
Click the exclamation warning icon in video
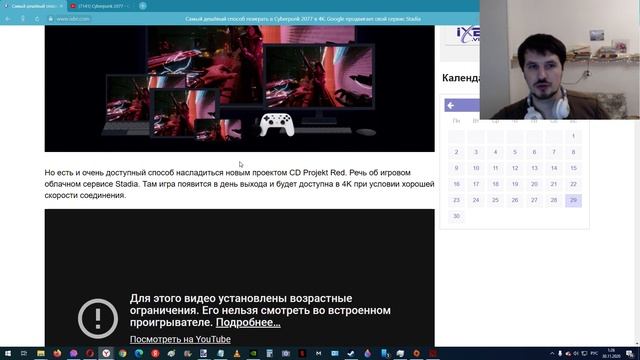(98, 319)
